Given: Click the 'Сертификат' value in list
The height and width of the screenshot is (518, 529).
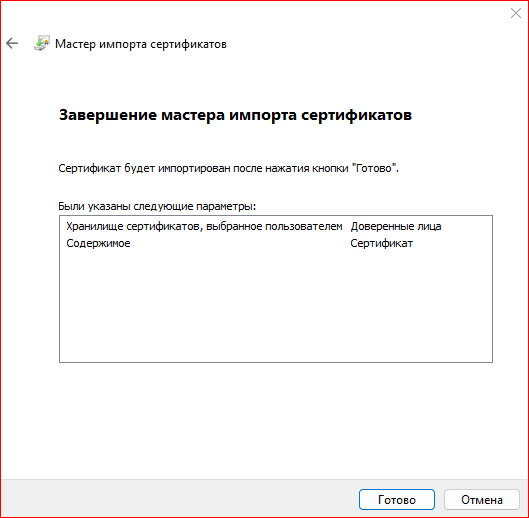Looking at the screenshot, I should pos(382,243).
